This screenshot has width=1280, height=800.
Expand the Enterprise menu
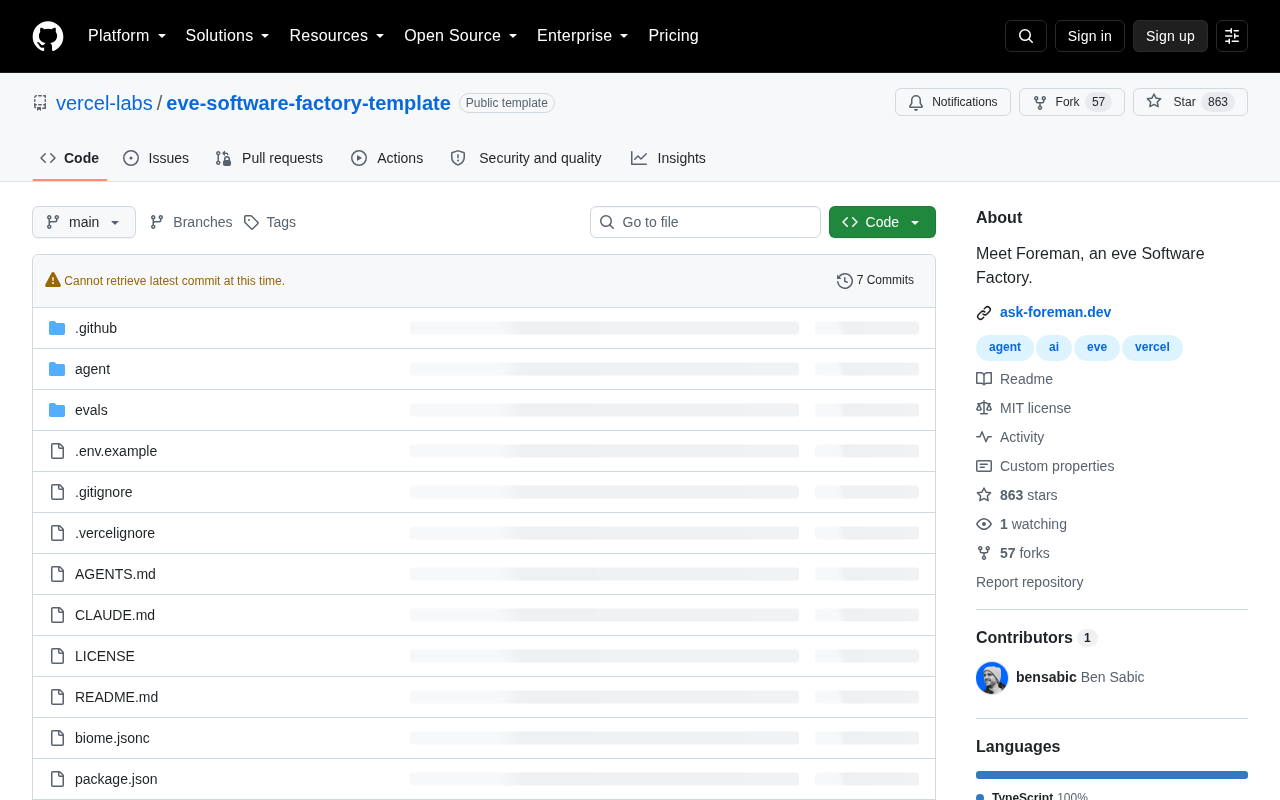[x=583, y=36]
